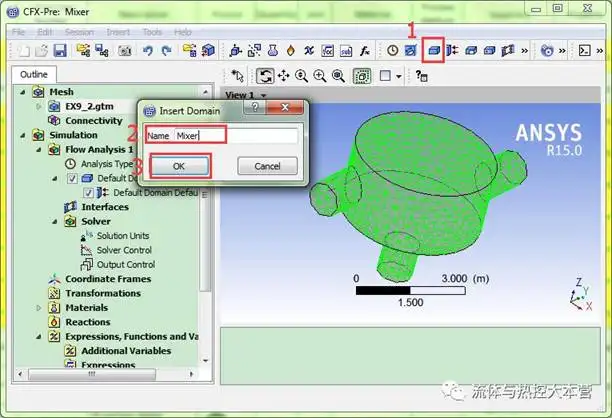Select Solver Control tree item
The width and height of the screenshot is (612, 418).
coord(124,250)
